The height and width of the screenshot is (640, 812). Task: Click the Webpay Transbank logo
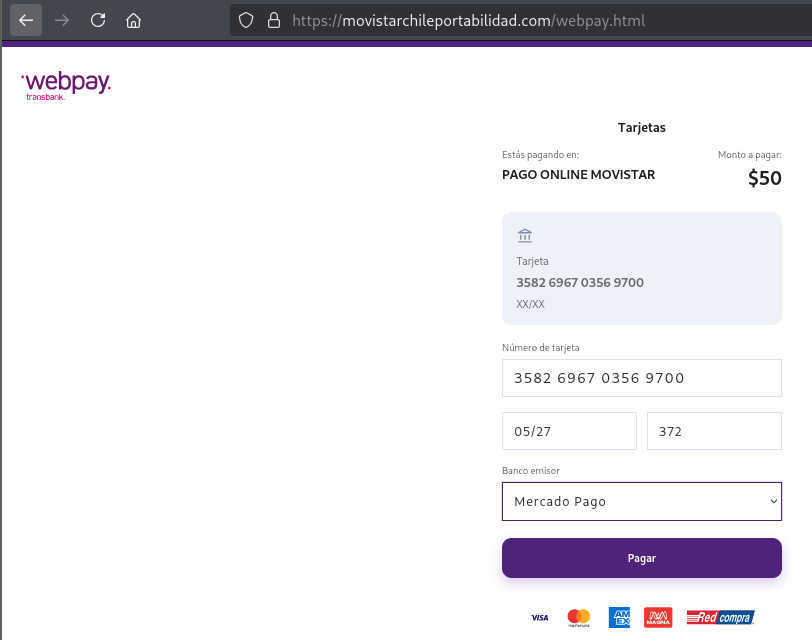pos(66,86)
